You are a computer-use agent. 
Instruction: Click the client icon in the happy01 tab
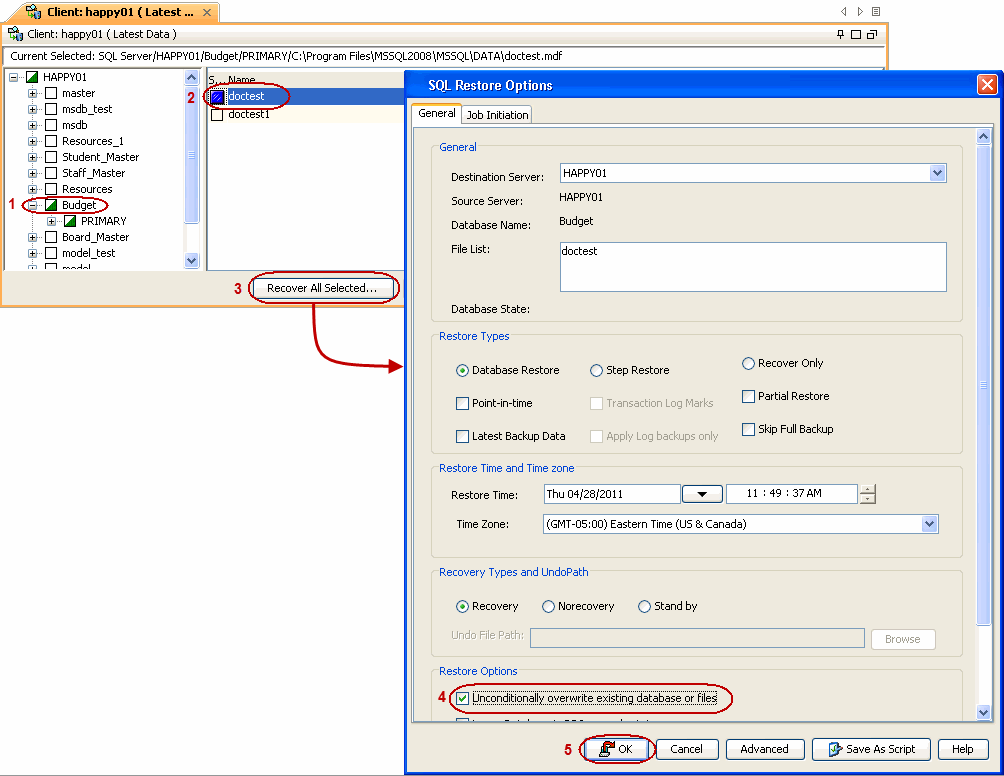pyautogui.click(x=33, y=12)
